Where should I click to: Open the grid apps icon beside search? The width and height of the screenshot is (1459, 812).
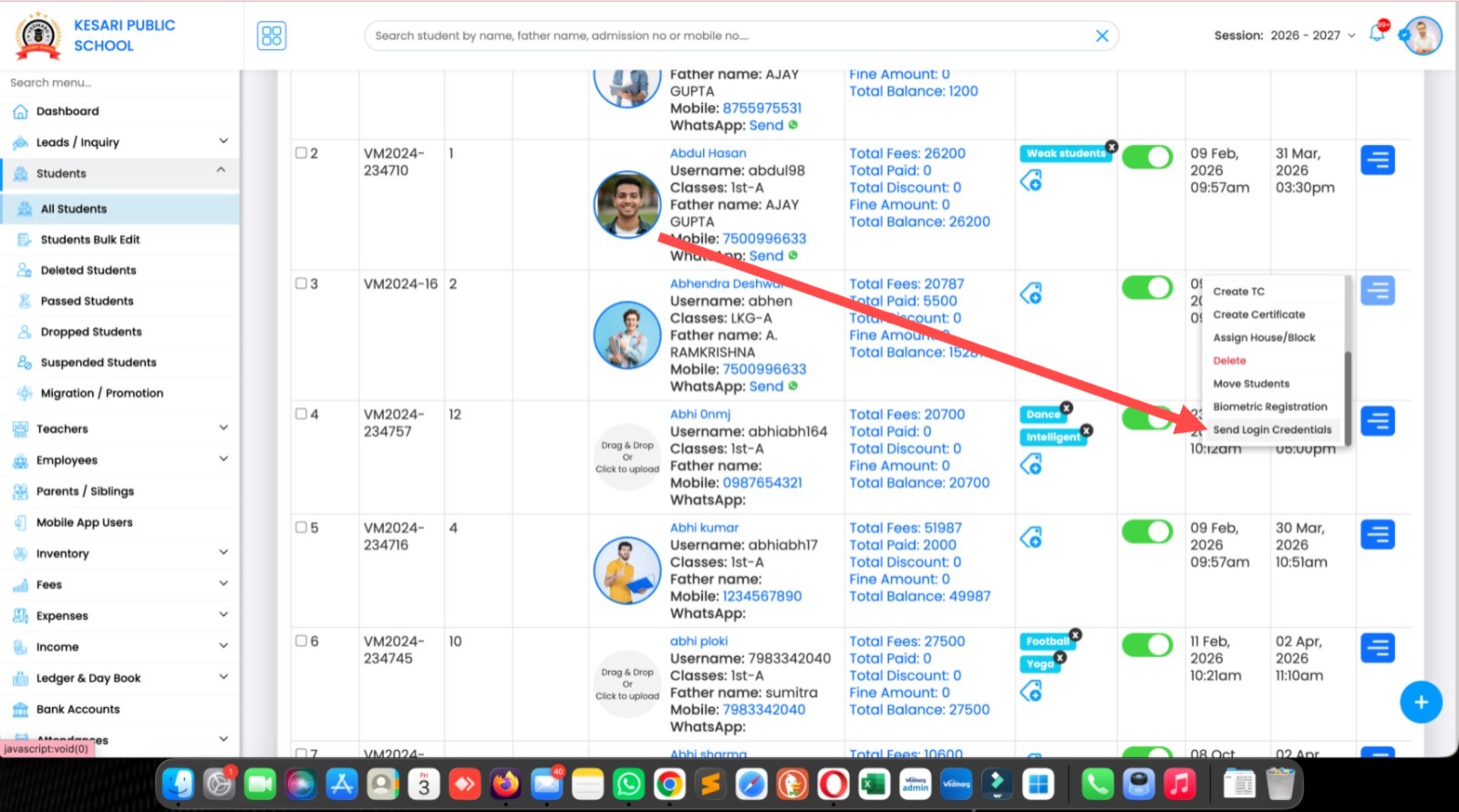[272, 36]
